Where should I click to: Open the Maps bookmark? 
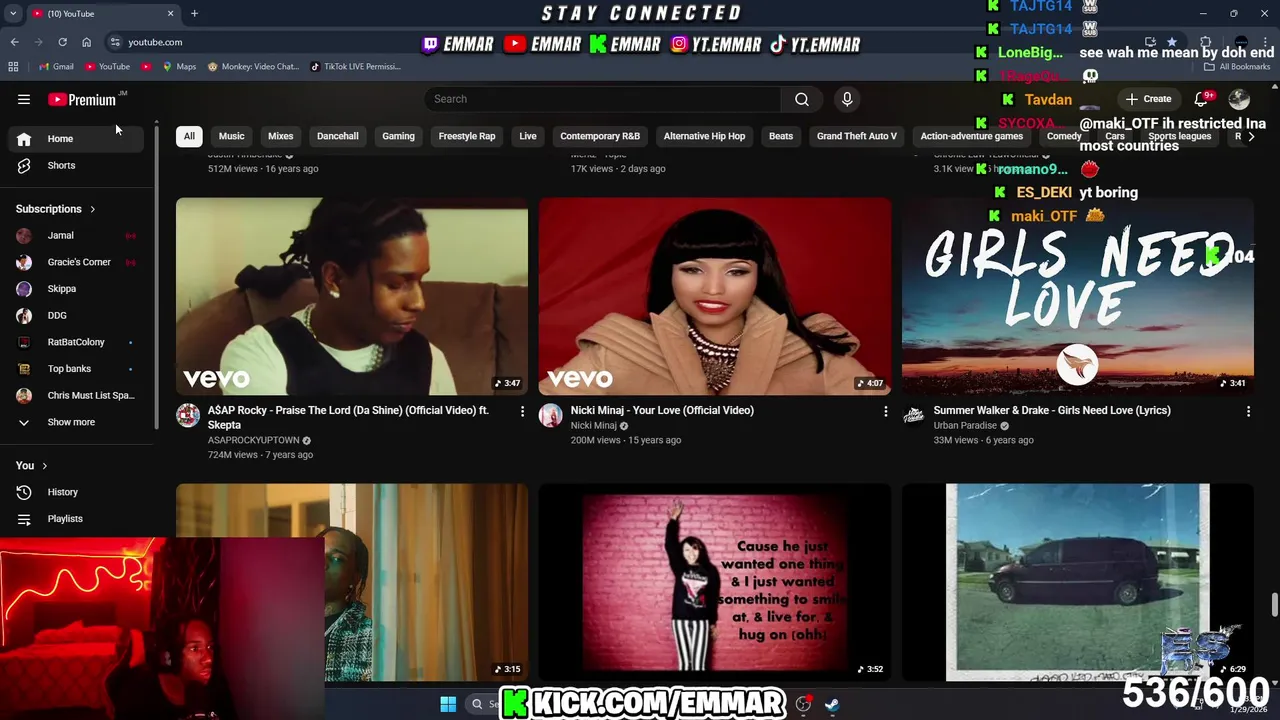[180, 66]
